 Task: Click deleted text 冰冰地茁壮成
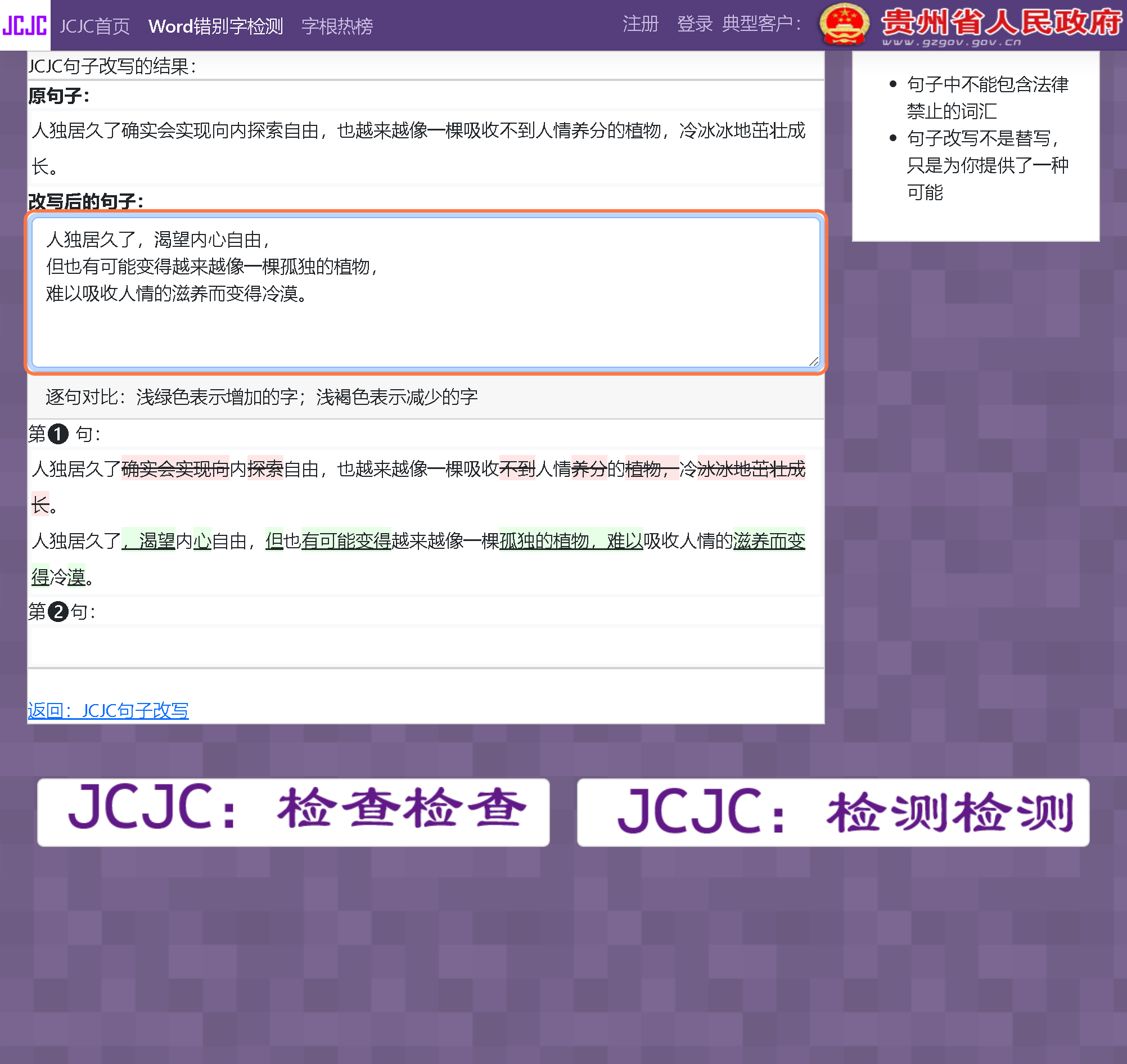pos(751,469)
